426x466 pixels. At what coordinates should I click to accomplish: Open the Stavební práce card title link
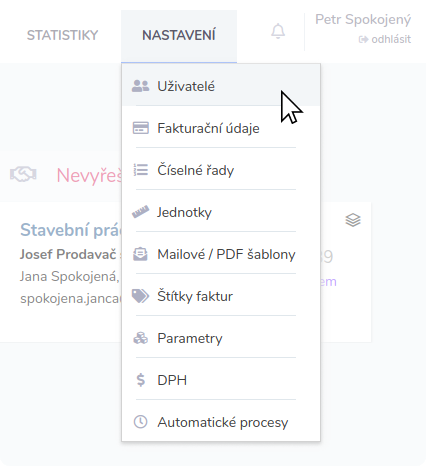coord(71,230)
